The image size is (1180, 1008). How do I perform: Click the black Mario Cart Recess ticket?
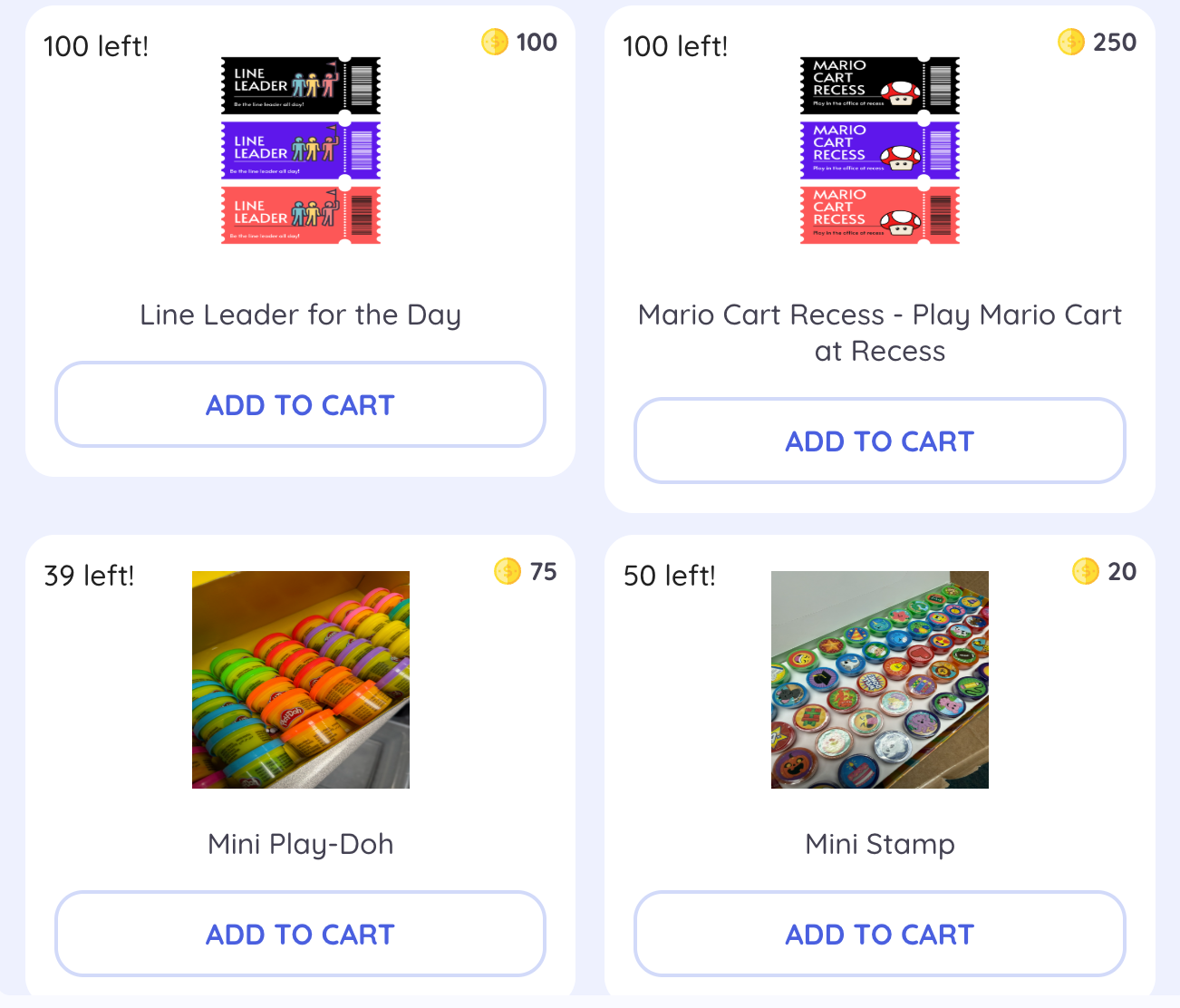(879, 86)
